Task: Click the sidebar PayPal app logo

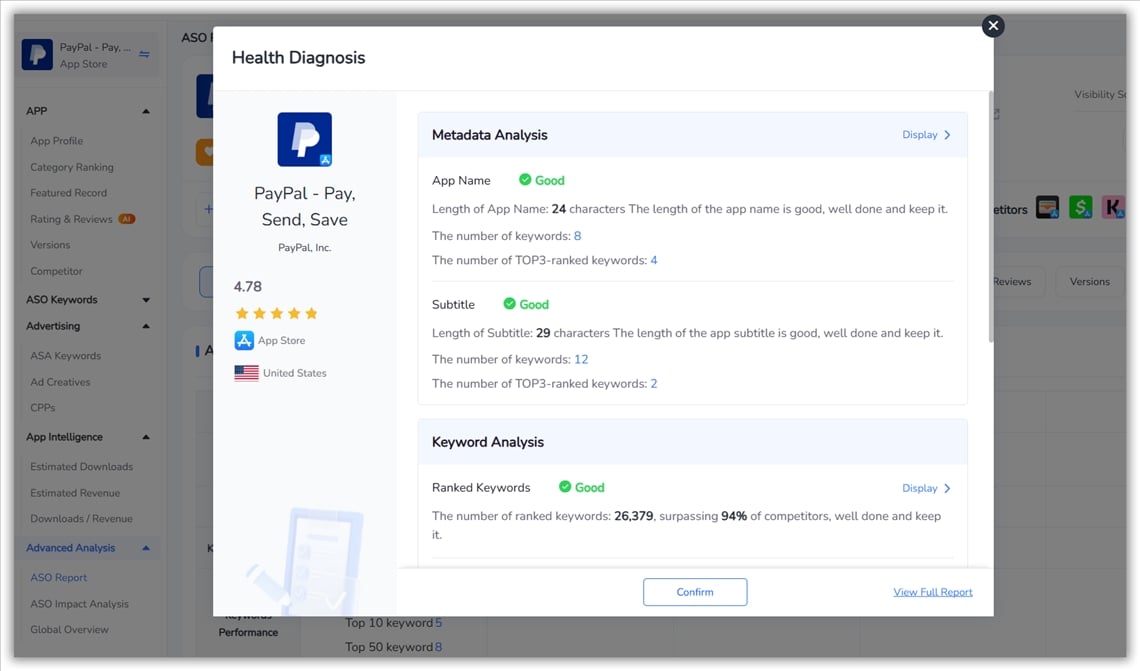Action: point(37,55)
